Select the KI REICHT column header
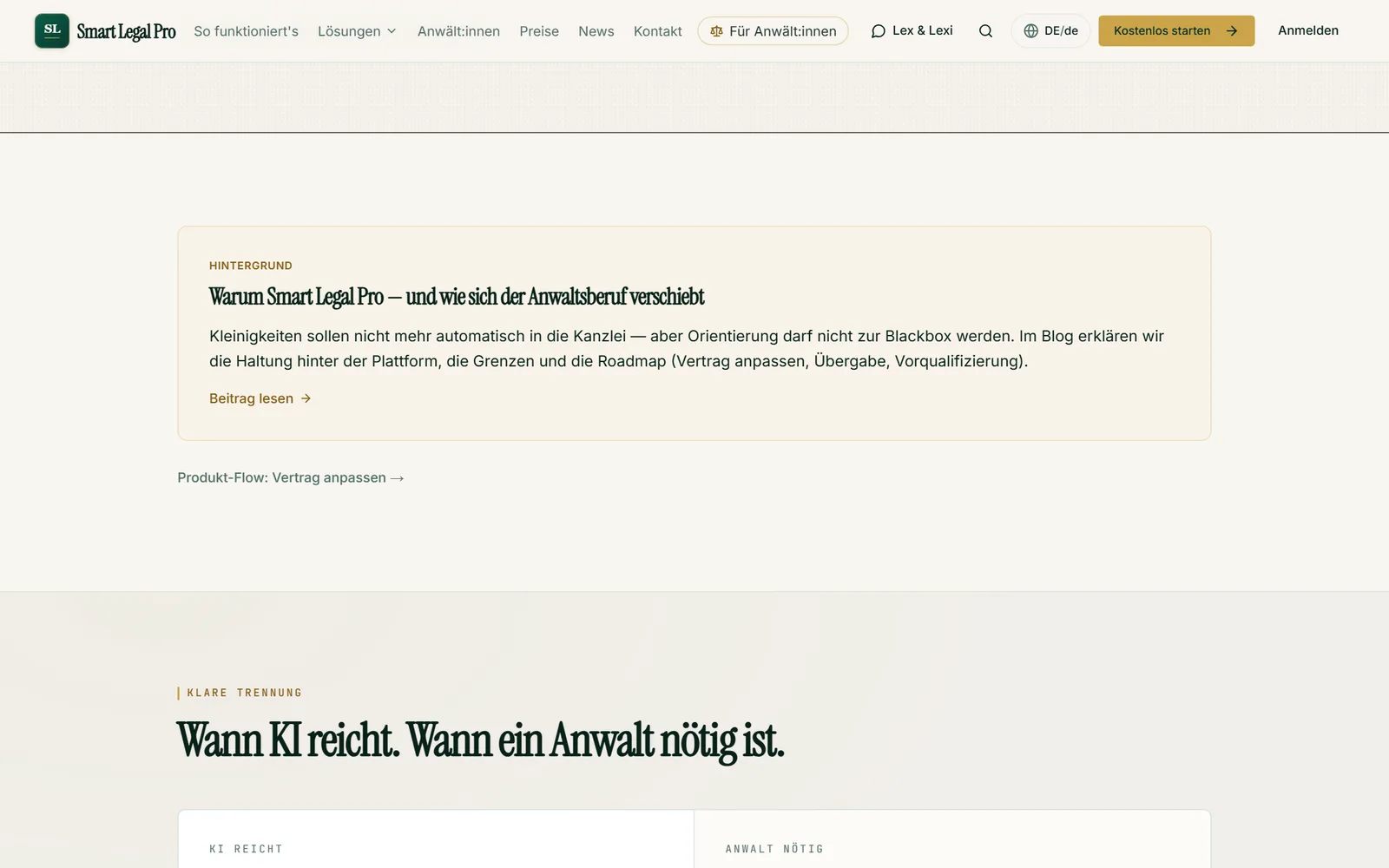This screenshot has width=1389, height=868. click(246, 849)
